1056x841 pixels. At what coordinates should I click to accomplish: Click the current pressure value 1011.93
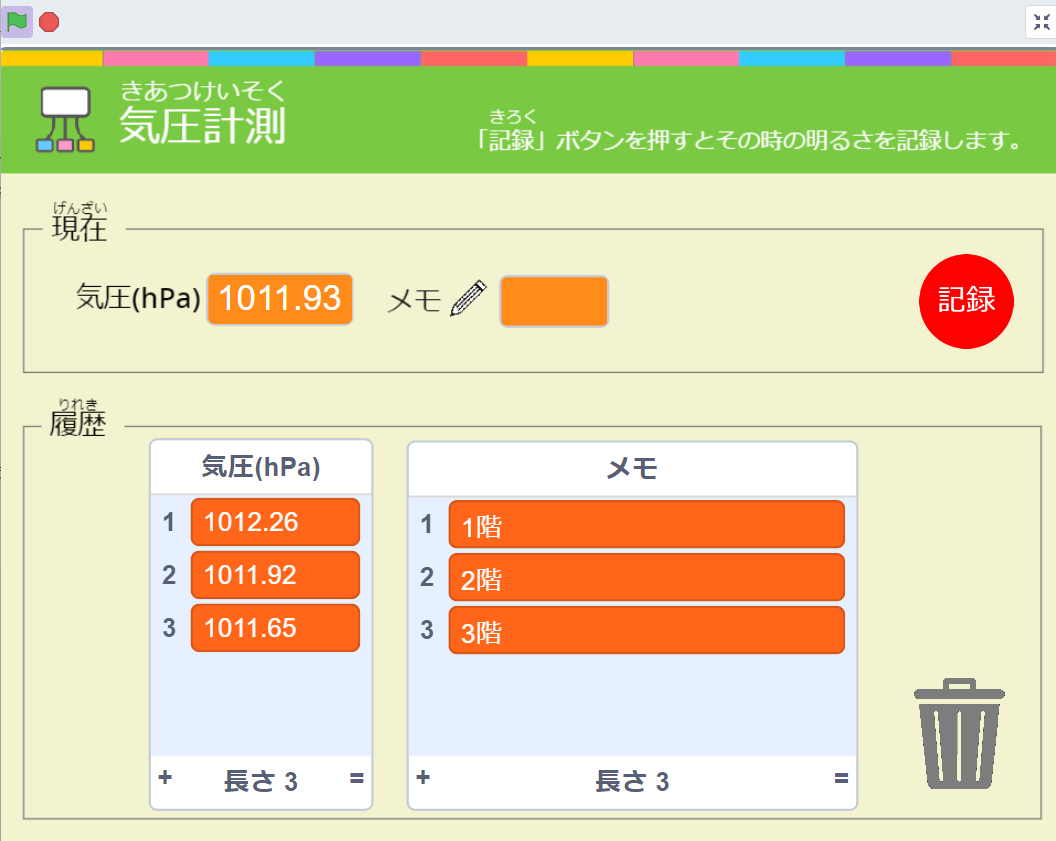tap(279, 299)
